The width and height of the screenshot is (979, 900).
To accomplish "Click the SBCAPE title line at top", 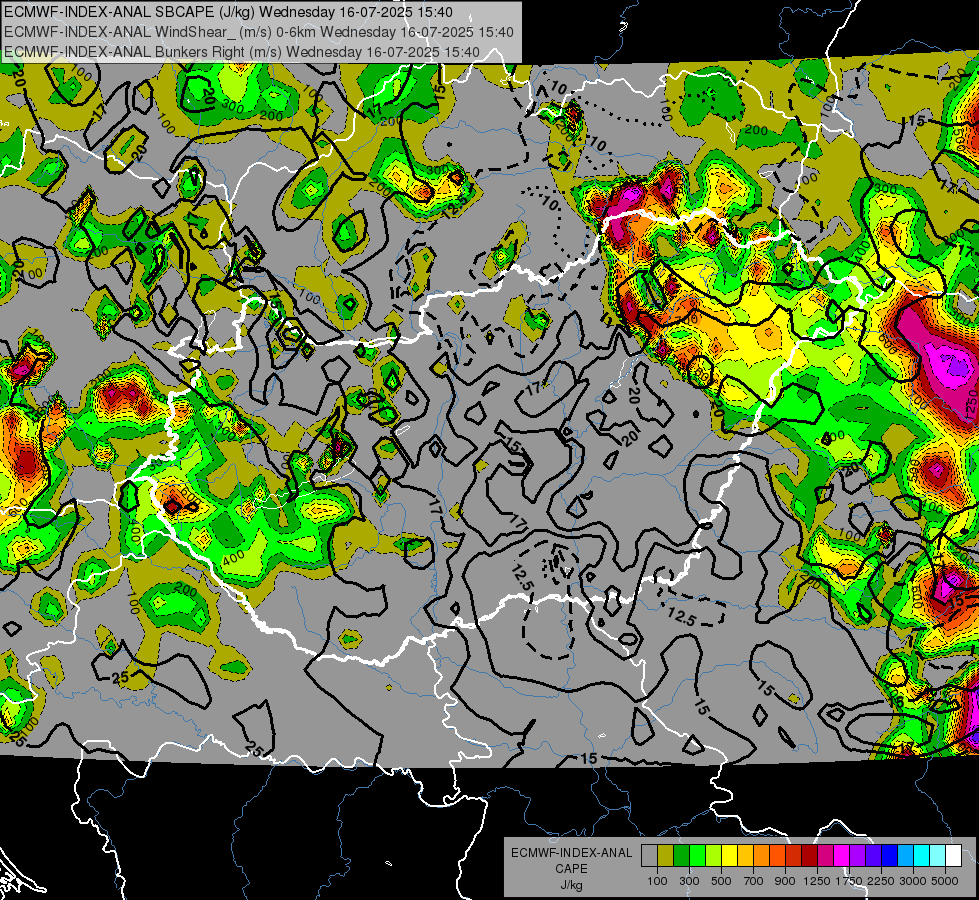I will 229,12.
